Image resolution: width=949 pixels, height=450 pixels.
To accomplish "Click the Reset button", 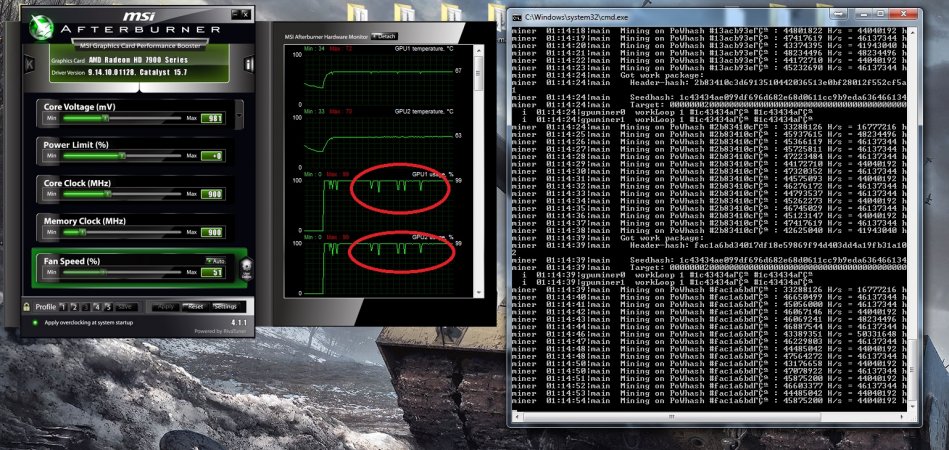I will pyautogui.click(x=195, y=307).
